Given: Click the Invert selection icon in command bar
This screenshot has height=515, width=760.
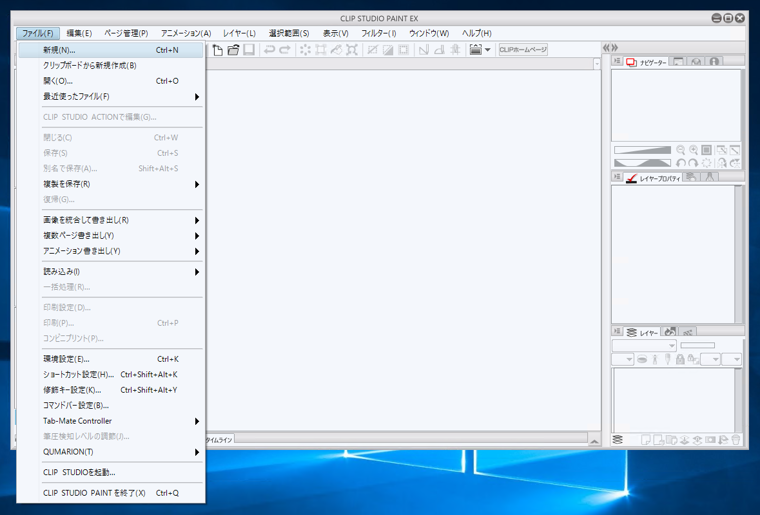Looking at the screenshot, I should [388, 49].
